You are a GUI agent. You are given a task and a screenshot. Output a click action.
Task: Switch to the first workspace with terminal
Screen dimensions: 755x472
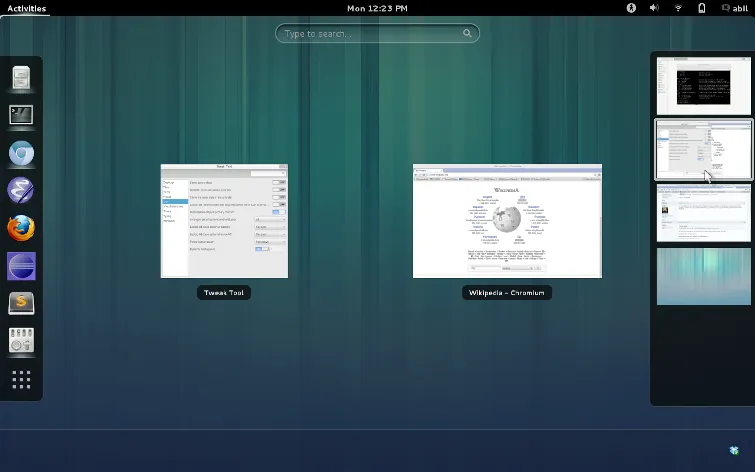[703, 85]
